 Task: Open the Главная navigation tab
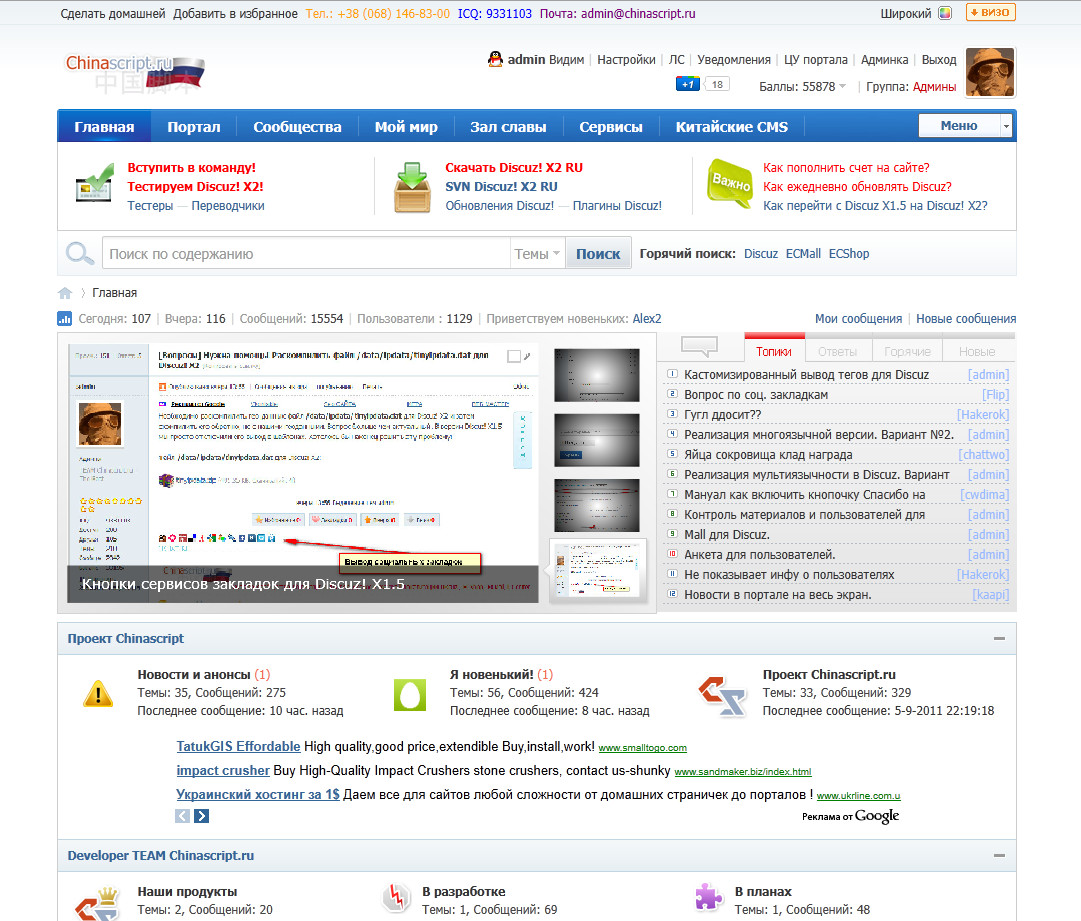click(104, 127)
